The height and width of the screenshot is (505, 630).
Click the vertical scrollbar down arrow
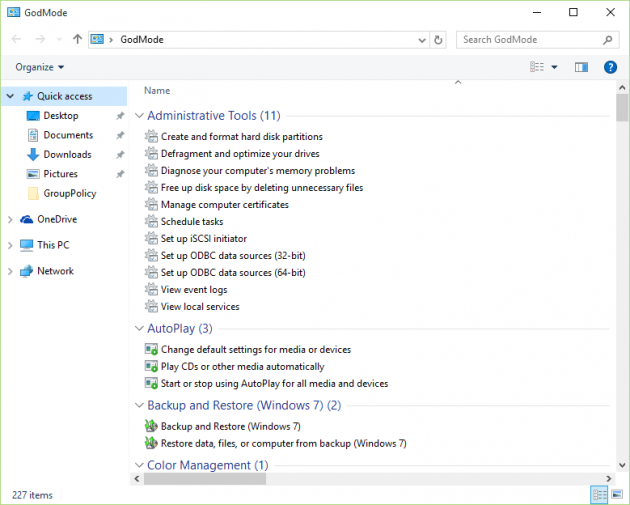622,466
